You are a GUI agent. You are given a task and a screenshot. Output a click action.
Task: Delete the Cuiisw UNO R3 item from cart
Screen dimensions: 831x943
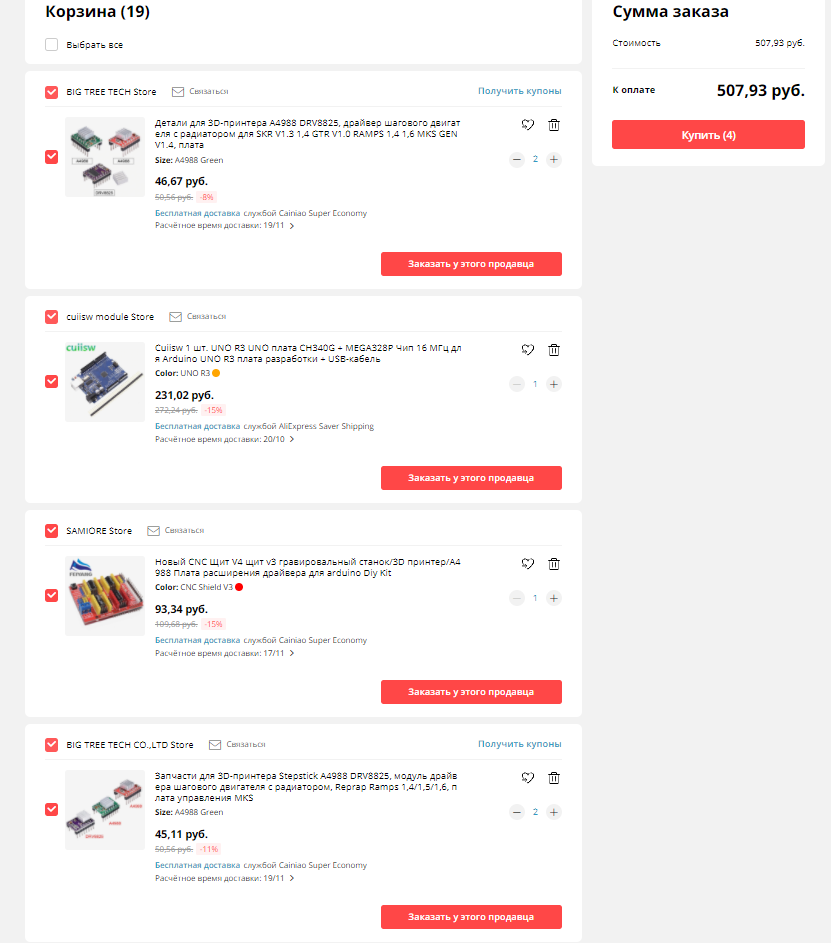(x=554, y=350)
